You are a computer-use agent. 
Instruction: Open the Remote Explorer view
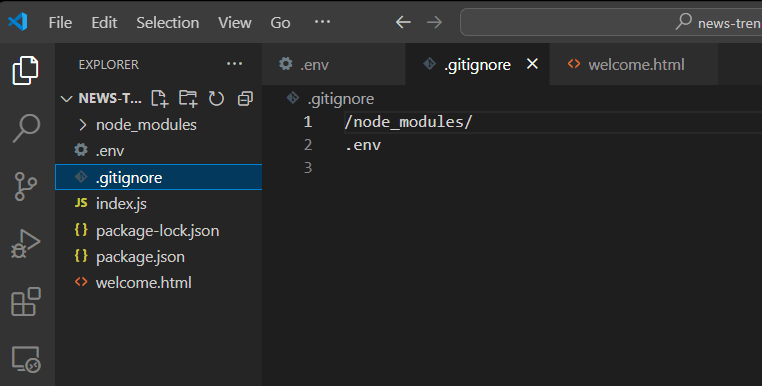click(x=25, y=359)
